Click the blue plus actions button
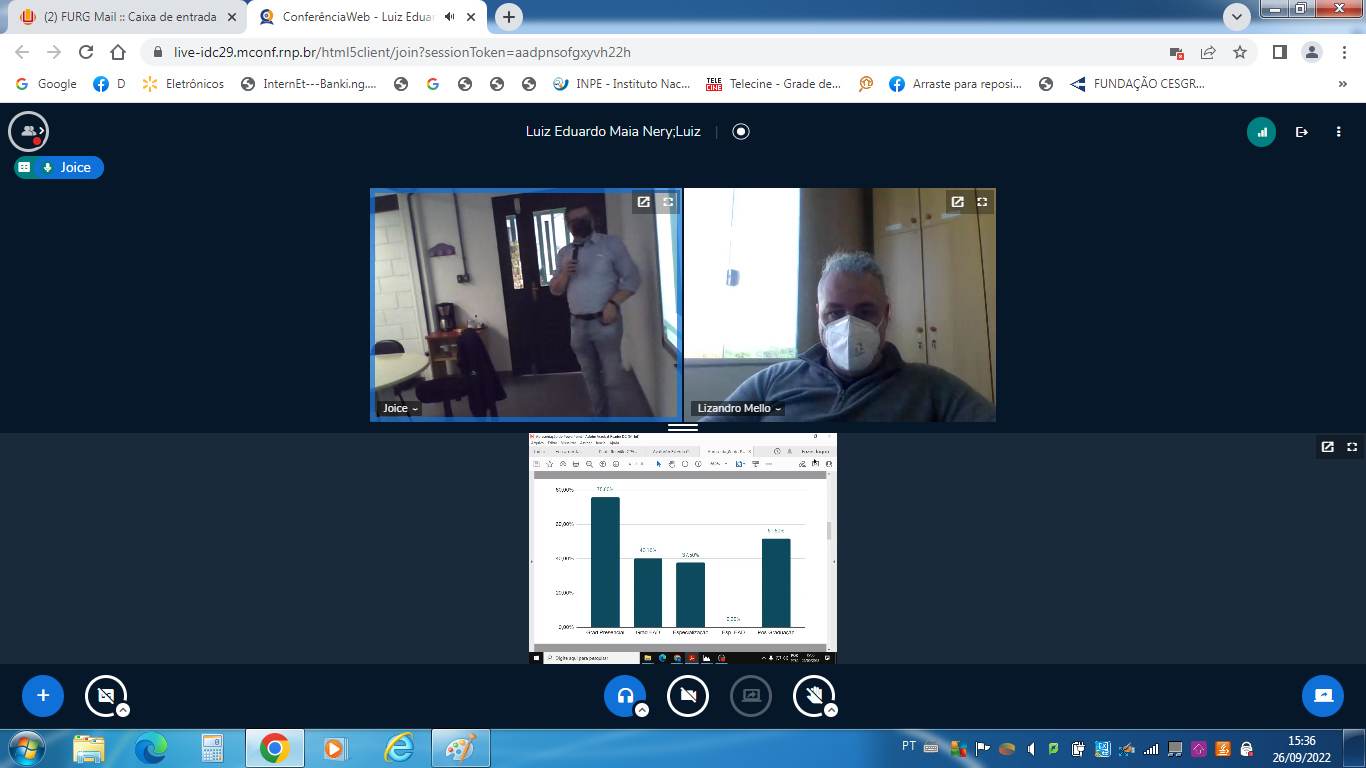Screen dimensions: 1366x768 [x=43, y=696]
